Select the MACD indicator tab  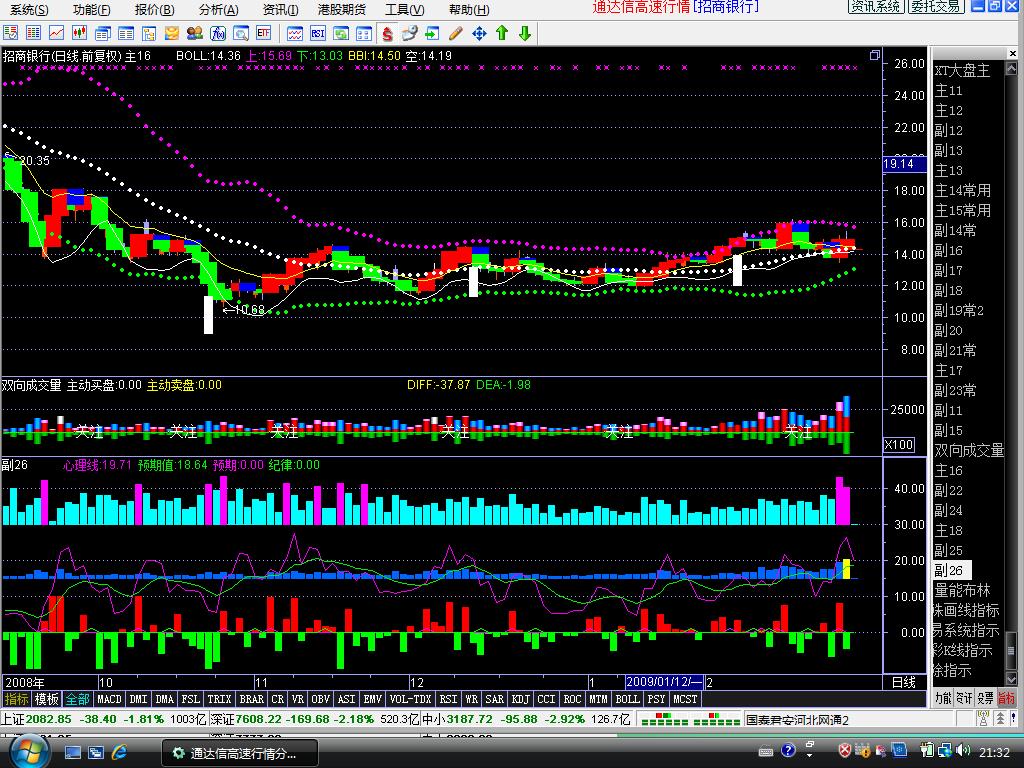click(109, 699)
